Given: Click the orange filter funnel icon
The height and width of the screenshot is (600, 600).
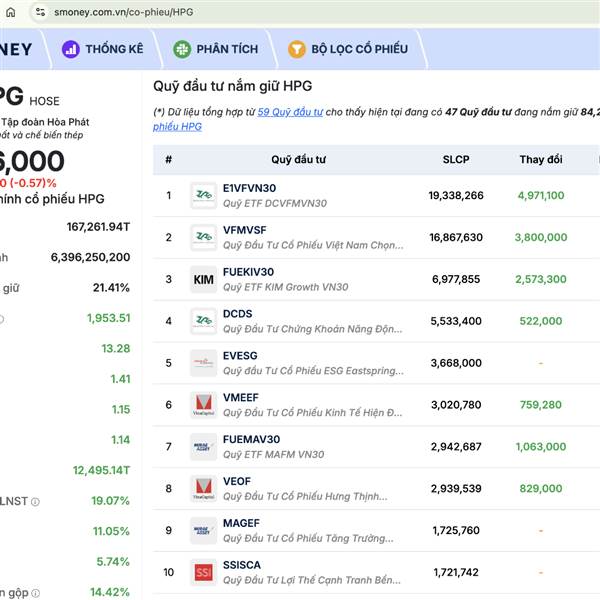Looking at the screenshot, I should [297, 49].
